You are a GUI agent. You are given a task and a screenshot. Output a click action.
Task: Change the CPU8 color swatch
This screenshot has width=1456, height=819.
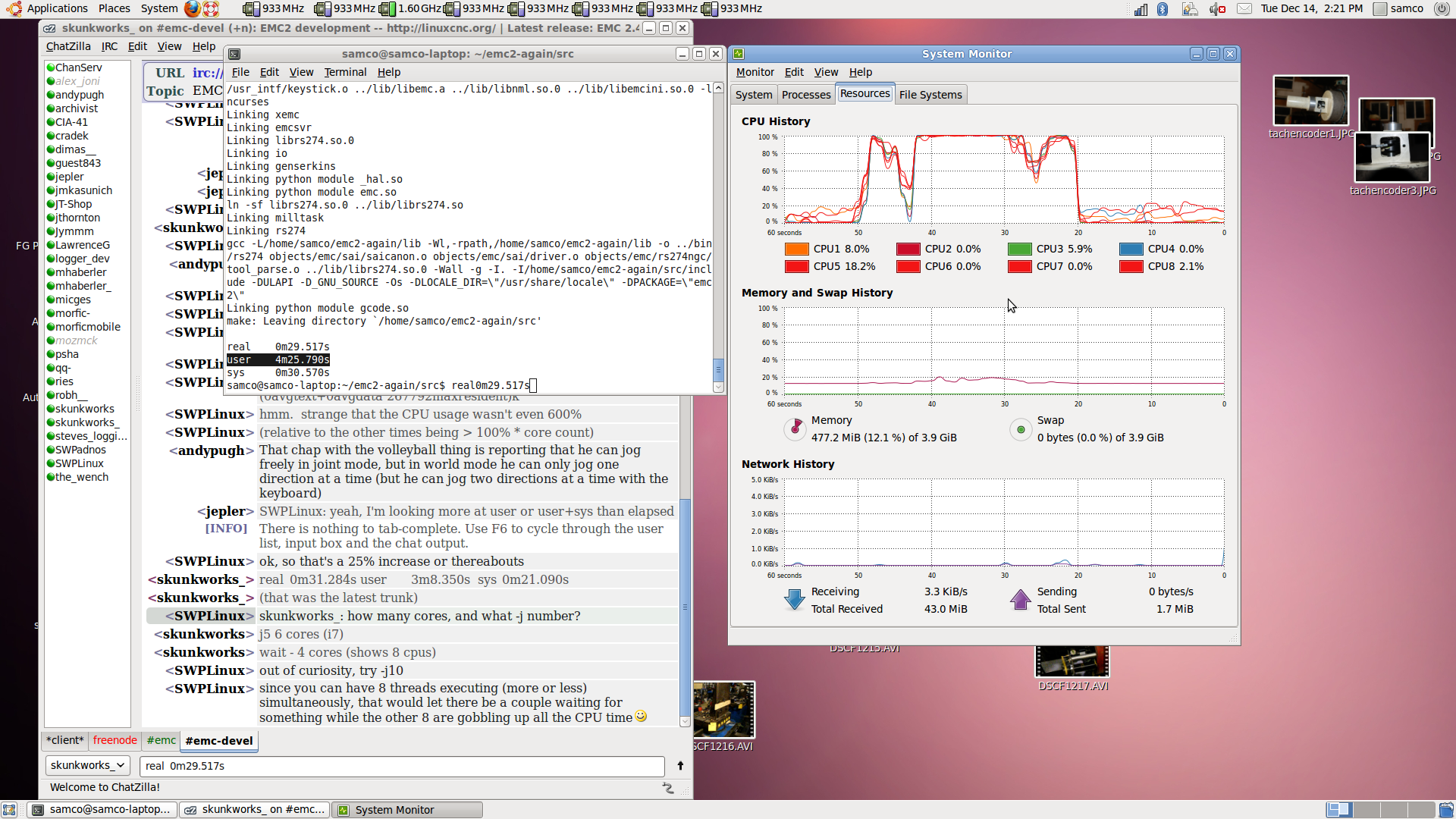coord(1131,266)
